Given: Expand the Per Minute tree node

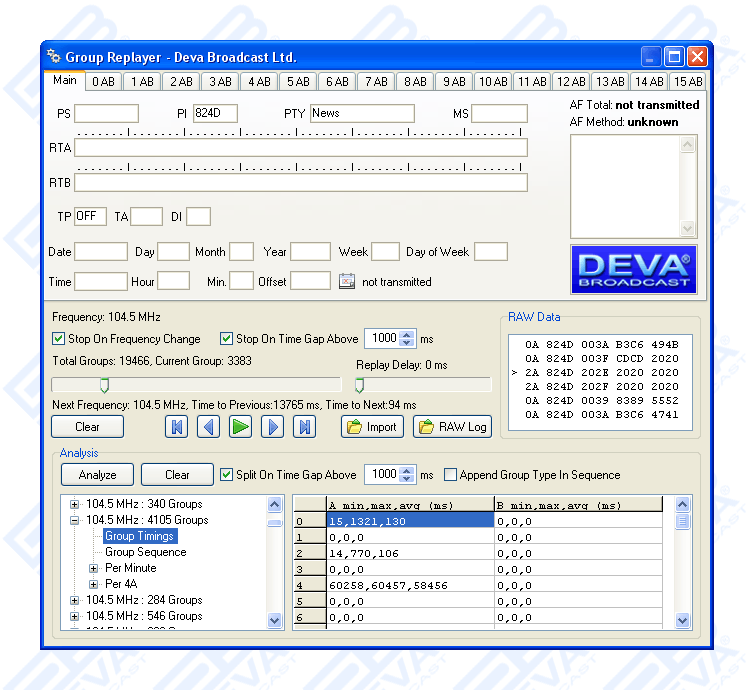Looking at the screenshot, I should tap(94, 568).
